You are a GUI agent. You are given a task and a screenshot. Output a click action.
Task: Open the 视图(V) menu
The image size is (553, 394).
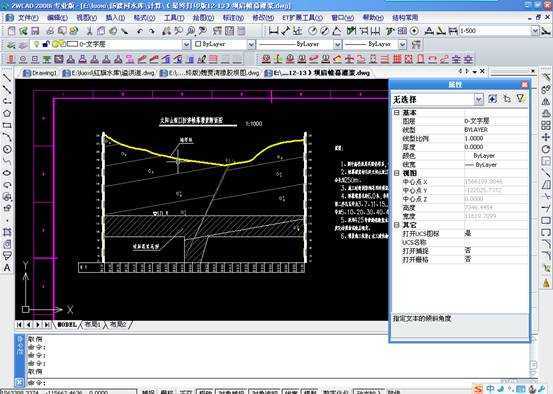(86, 18)
